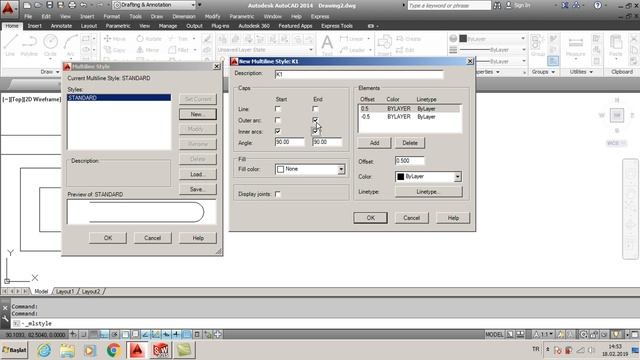Screen dimensions: 640x360
Task: Click the SolidWorks taskbar icon
Action: pos(161,350)
